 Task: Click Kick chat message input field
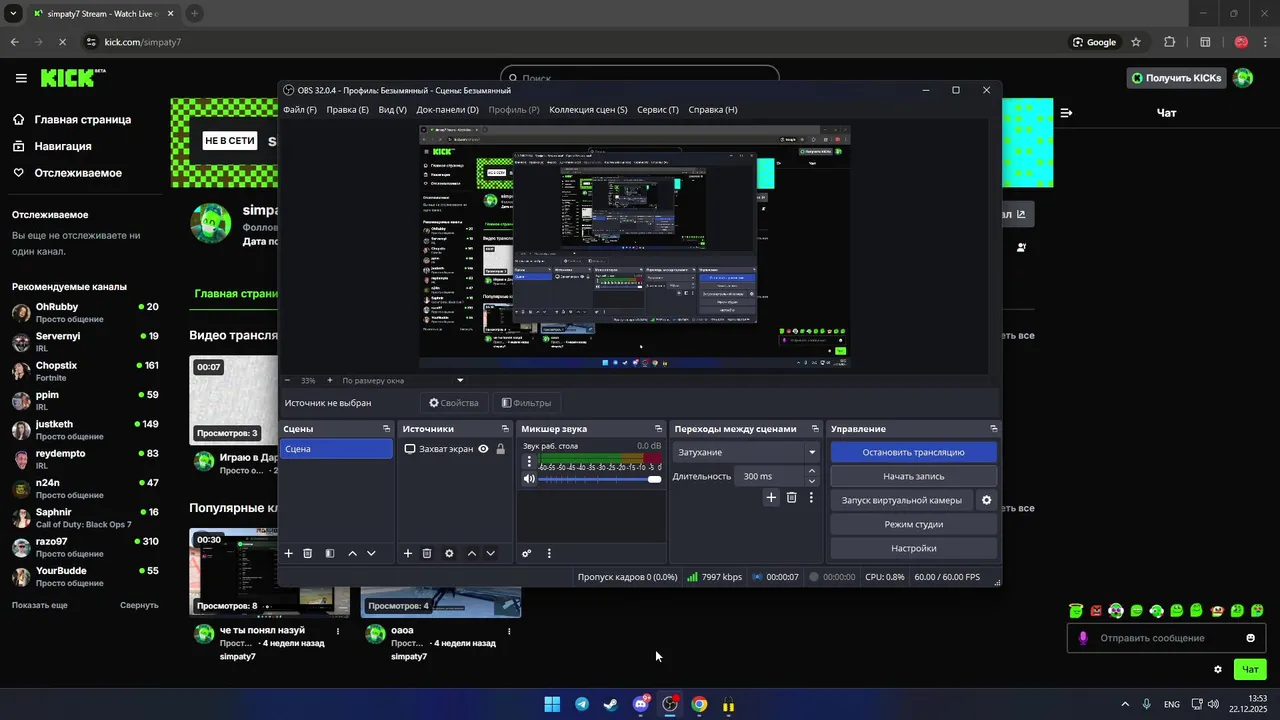[x=1165, y=638]
